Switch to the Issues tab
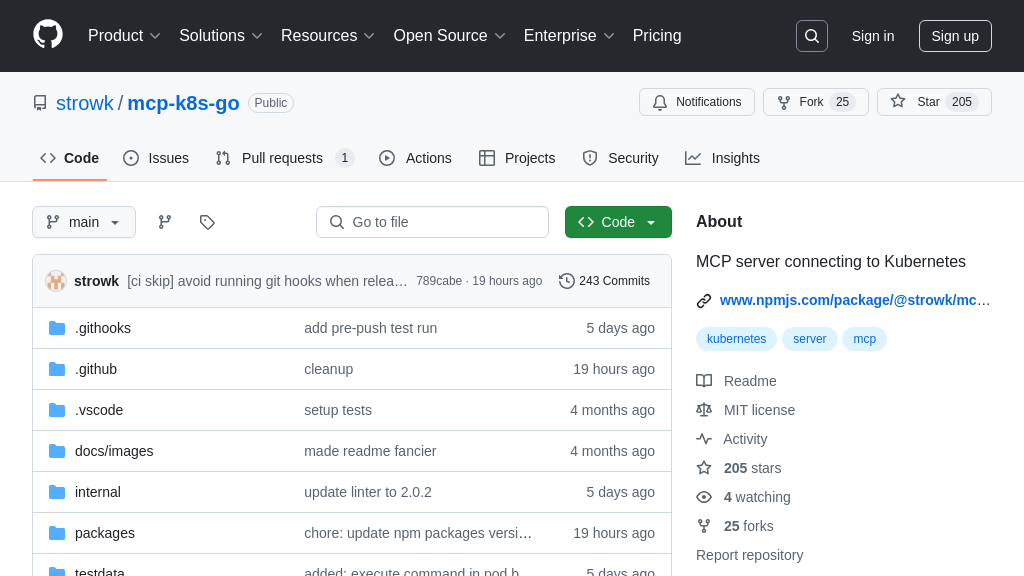Screen dimensions: 1024x576 click(156, 158)
